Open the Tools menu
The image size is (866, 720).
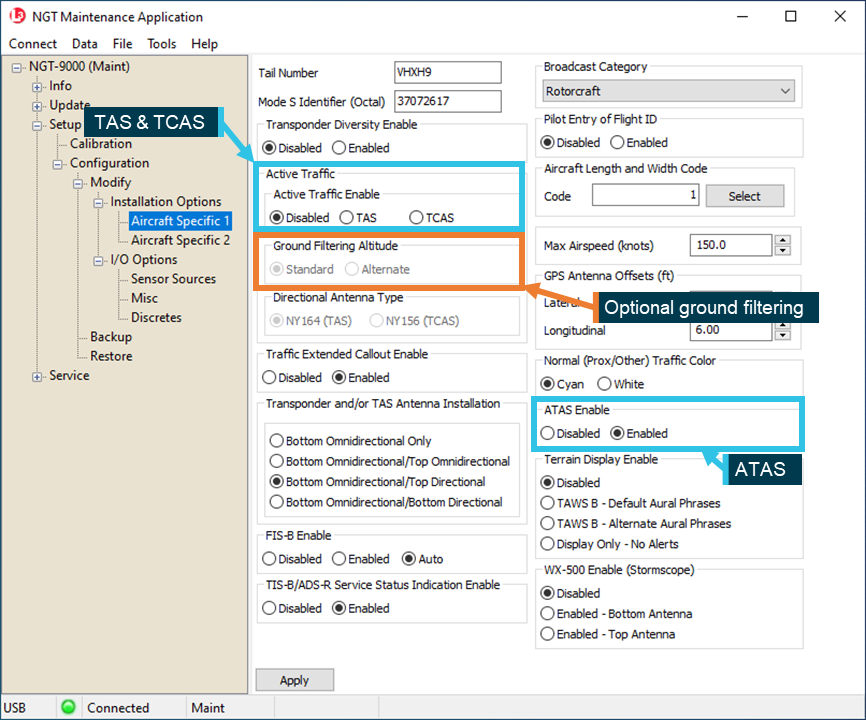tap(161, 44)
